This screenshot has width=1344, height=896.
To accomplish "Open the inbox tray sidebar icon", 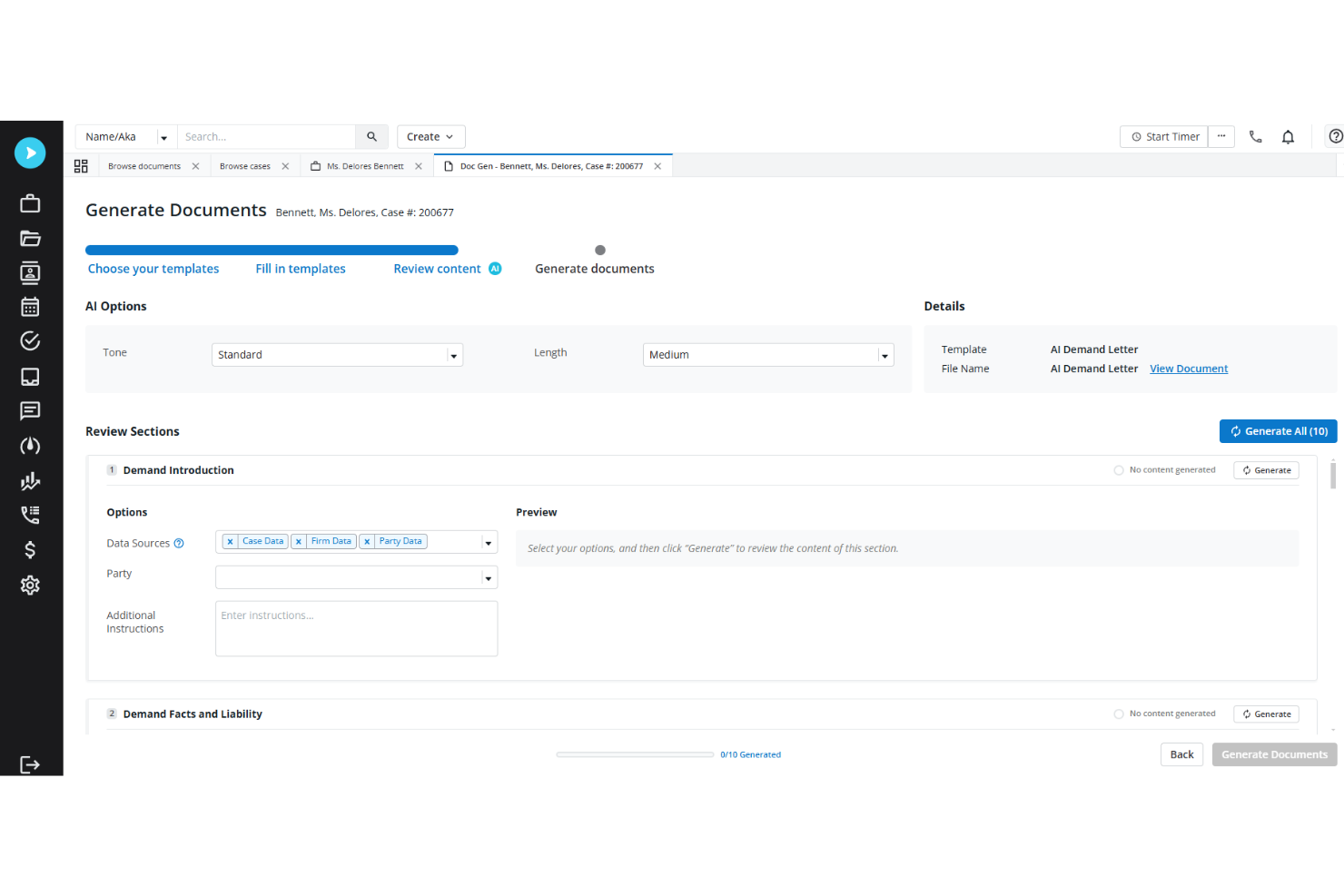I will click(x=30, y=377).
